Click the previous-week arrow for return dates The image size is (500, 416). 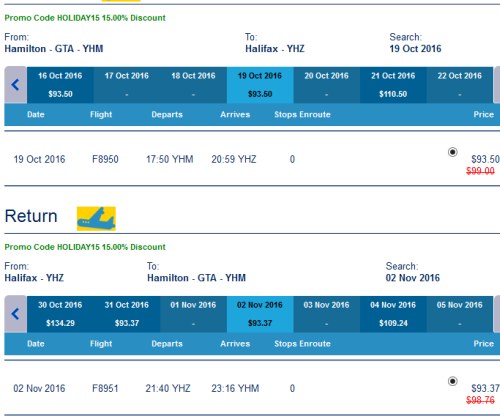click(x=15, y=314)
